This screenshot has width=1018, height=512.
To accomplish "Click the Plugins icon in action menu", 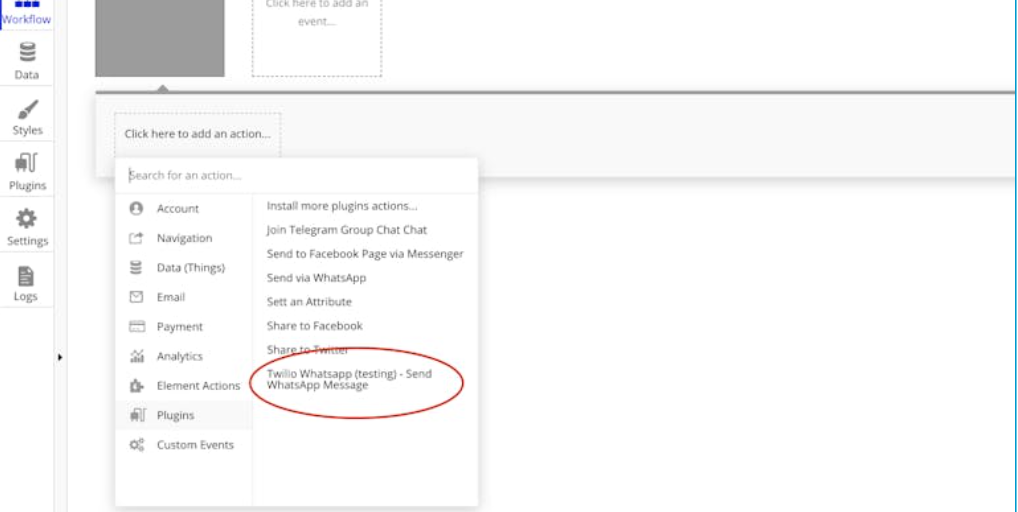I will (137, 415).
